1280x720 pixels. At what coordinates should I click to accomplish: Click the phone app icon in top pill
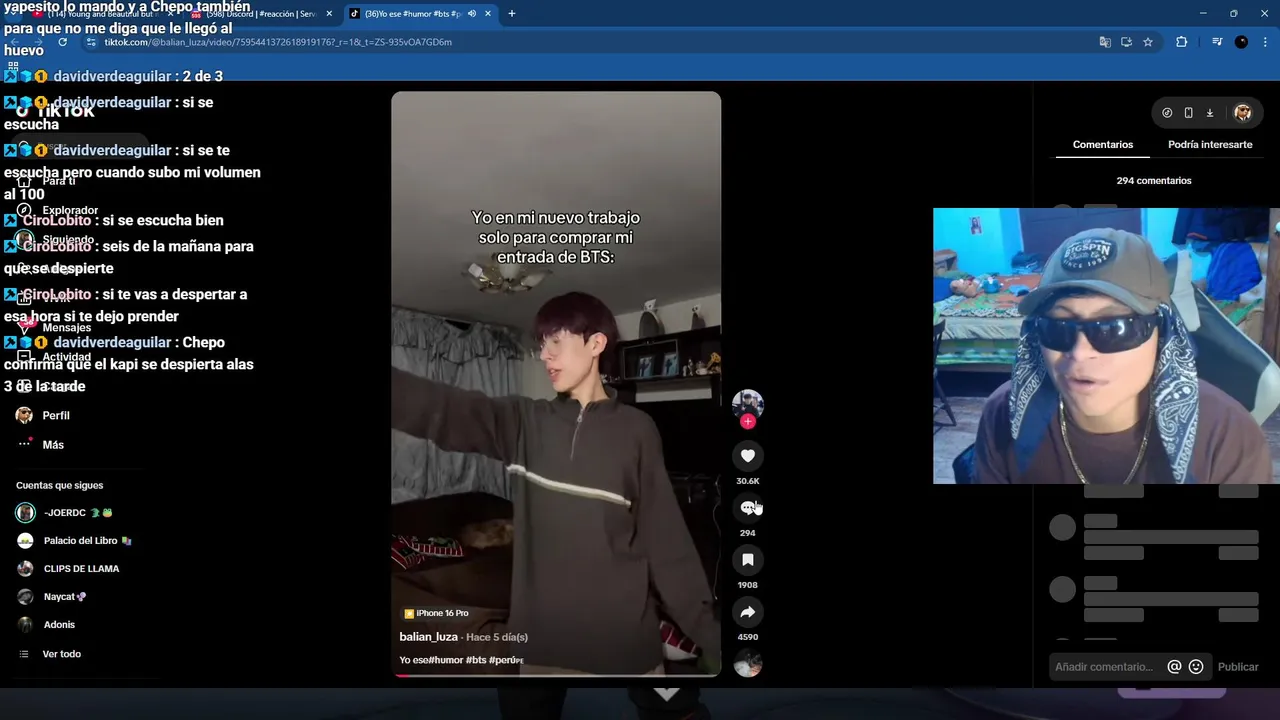point(1188,113)
